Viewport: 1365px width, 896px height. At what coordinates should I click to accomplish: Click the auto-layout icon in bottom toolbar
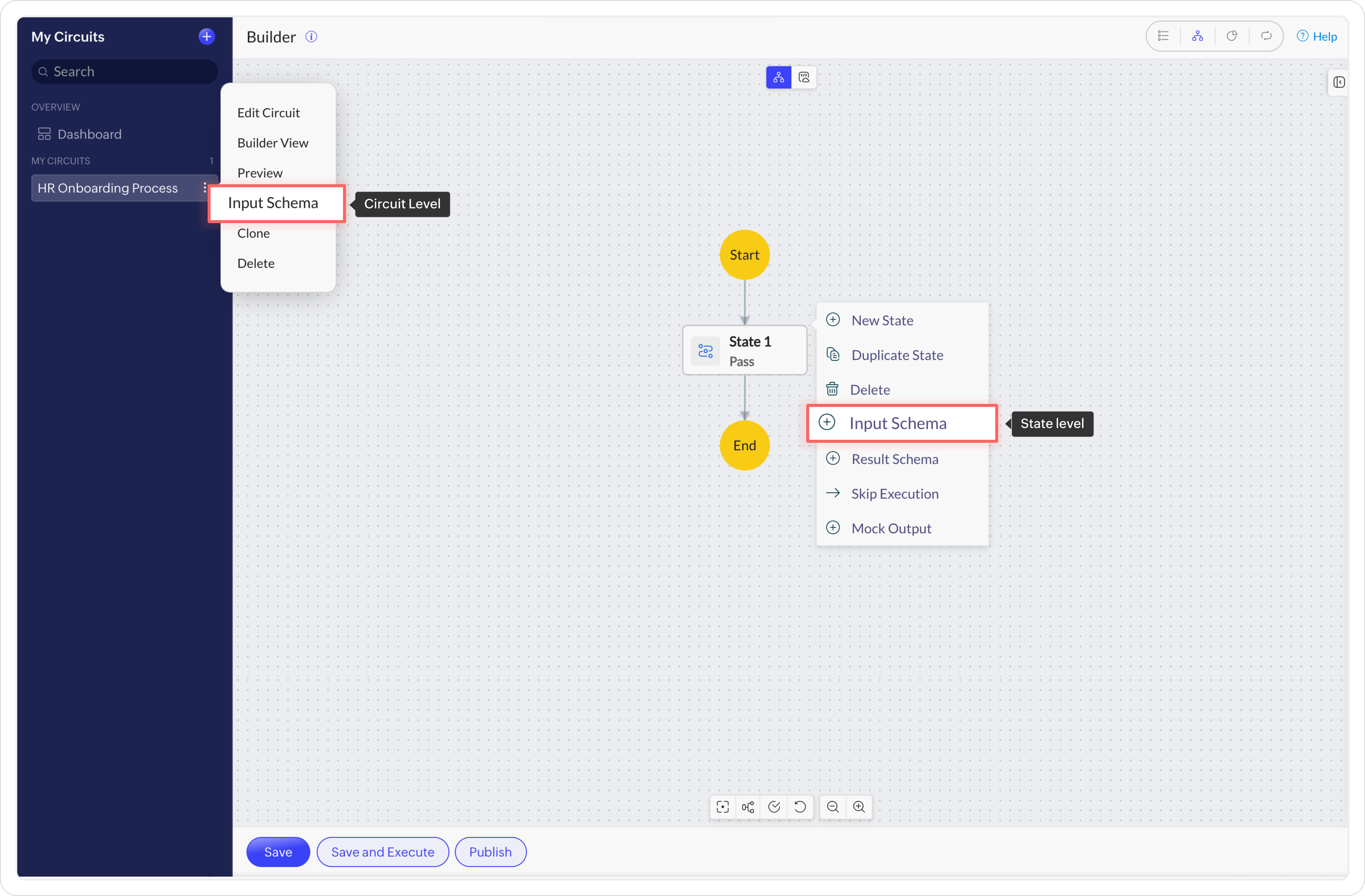tap(748, 807)
